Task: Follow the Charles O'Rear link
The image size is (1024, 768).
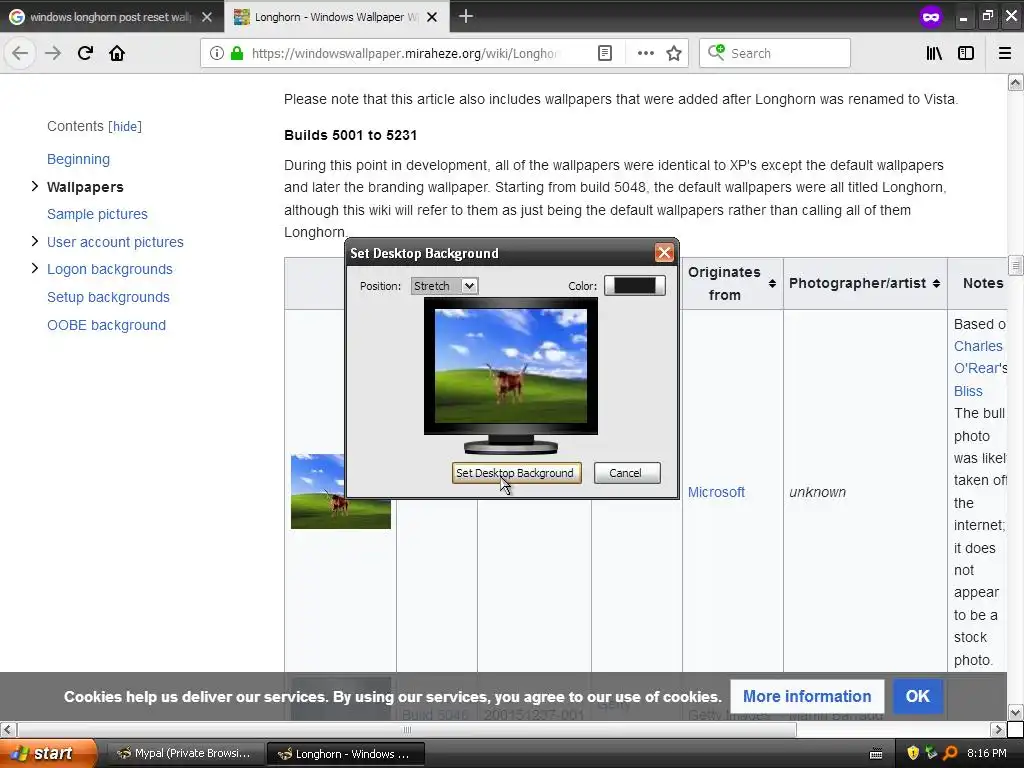Action: click(x=980, y=357)
